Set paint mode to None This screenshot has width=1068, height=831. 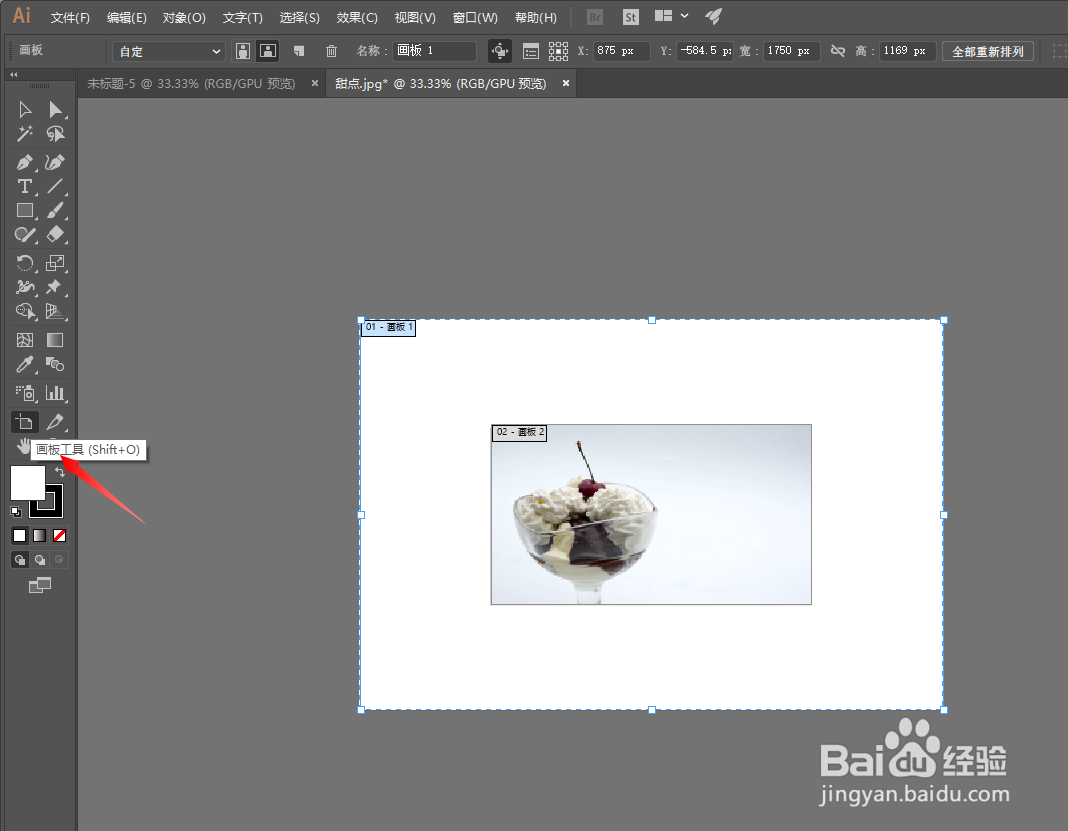tap(59, 535)
